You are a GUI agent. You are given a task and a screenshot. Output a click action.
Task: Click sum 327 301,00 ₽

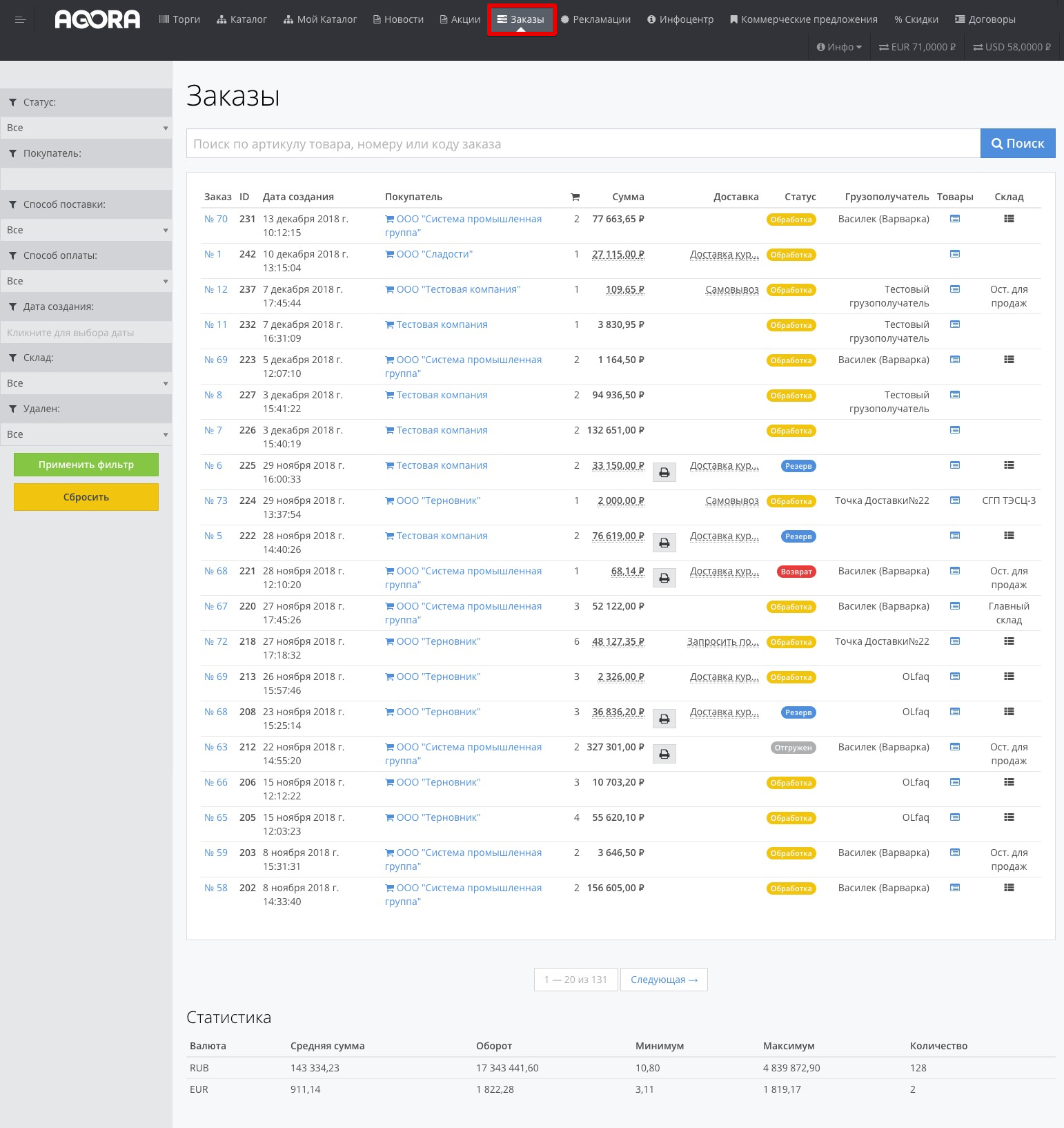(615, 747)
